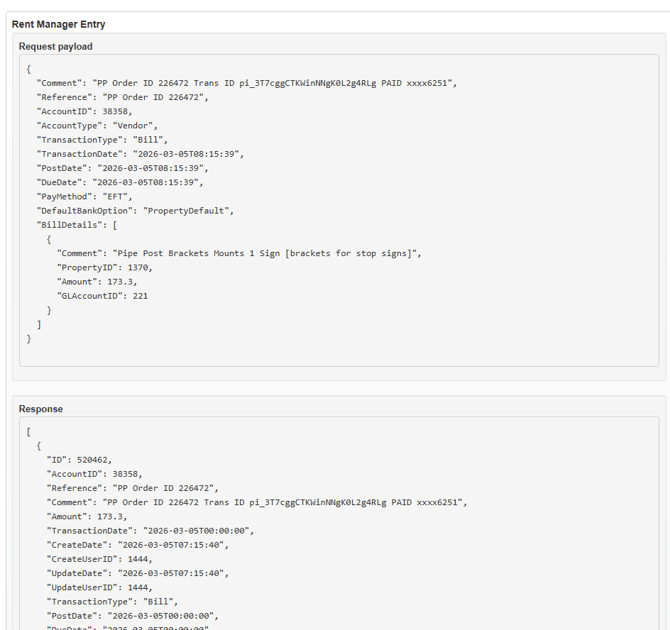The image size is (670, 630).
Task: Select the CreateDate line in the response
Action: tap(137, 545)
